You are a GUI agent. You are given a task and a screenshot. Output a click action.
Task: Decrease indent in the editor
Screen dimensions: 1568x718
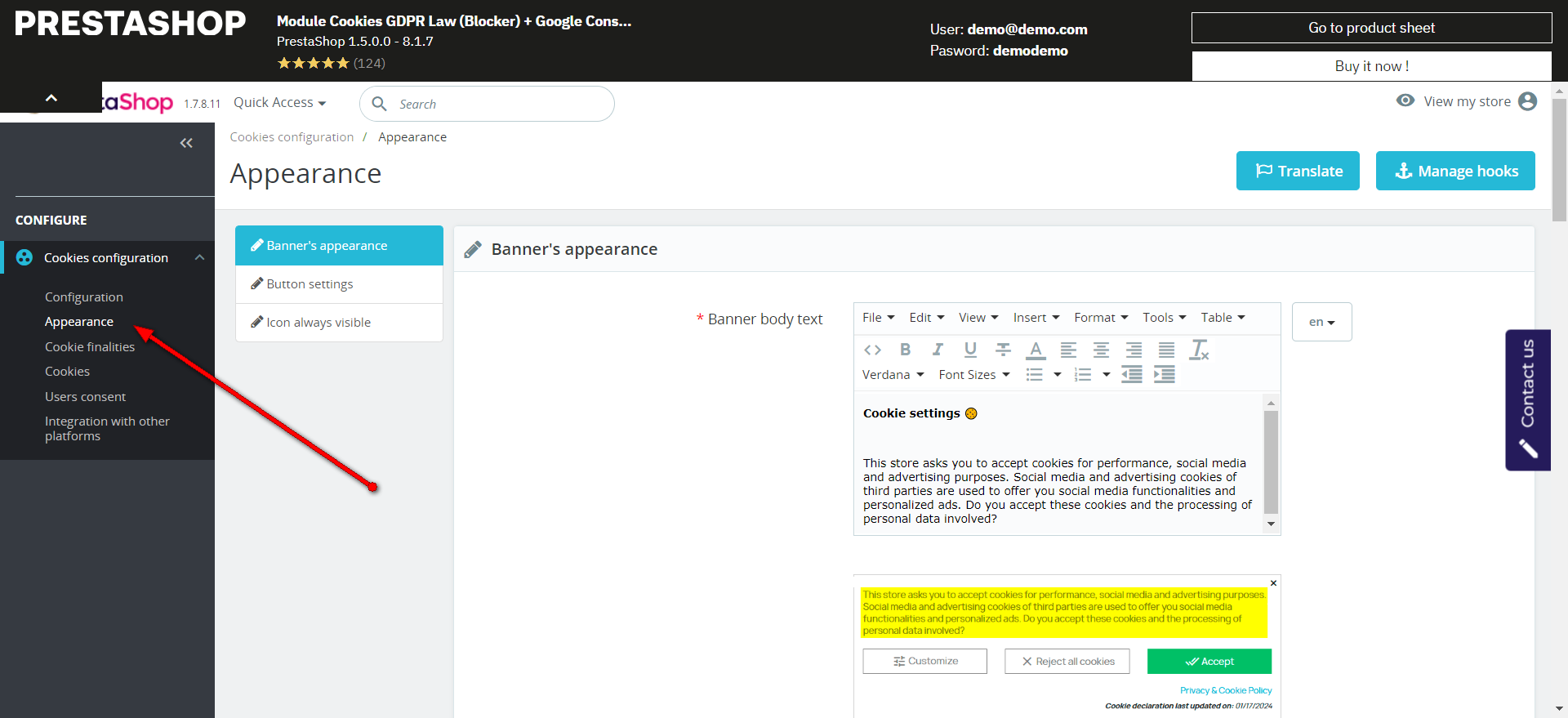(x=1132, y=375)
